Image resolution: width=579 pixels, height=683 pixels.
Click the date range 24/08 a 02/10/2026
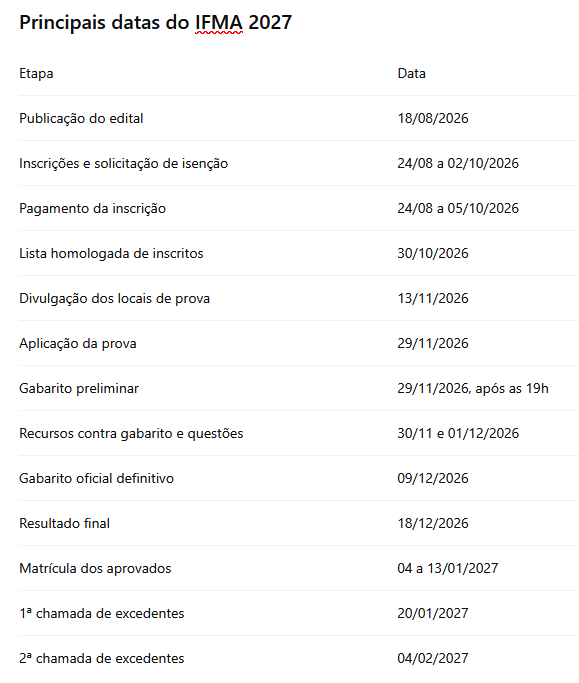point(458,163)
